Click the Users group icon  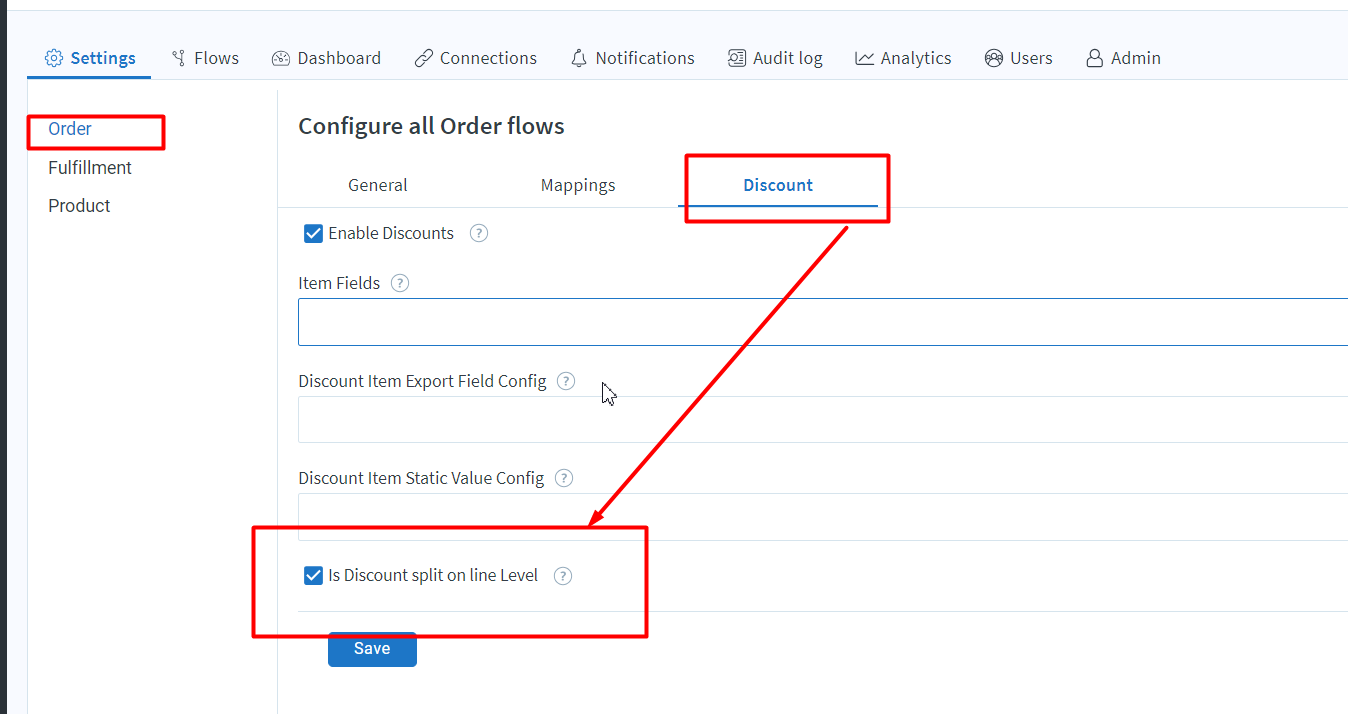coord(993,58)
